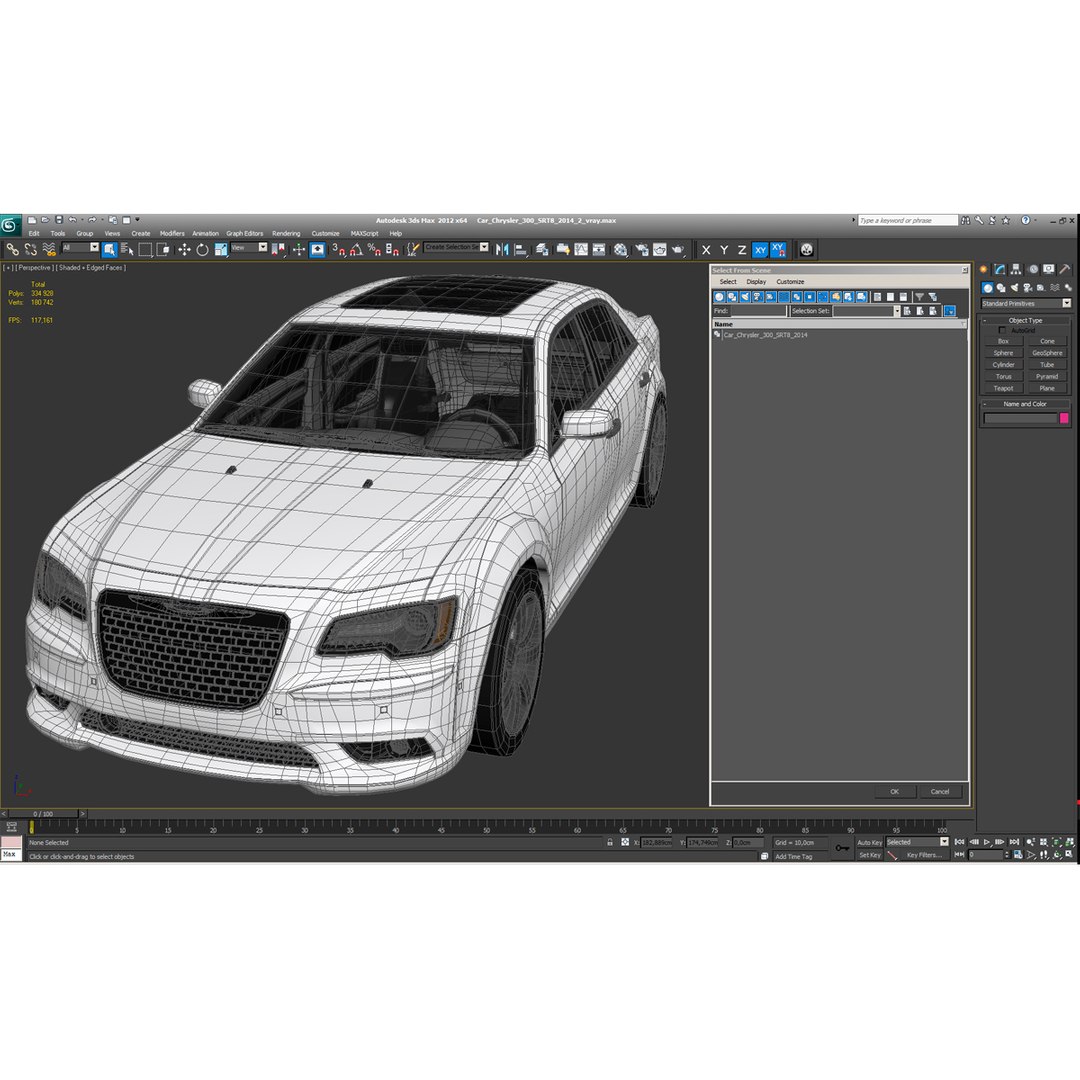Open the Display panel tab
Screen dimensions: 1080x1080
point(1048,269)
